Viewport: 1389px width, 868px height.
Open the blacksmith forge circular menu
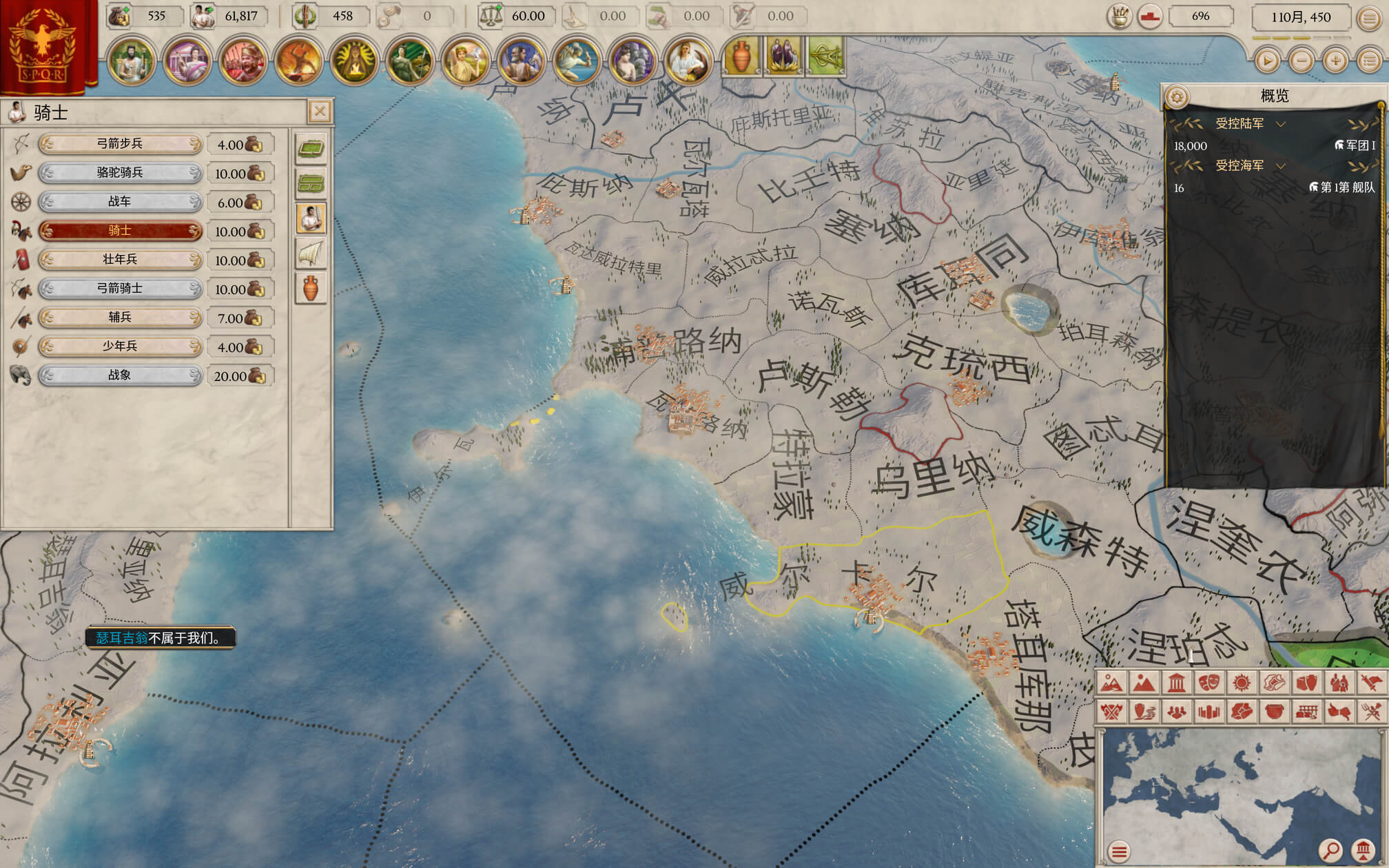(298, 61)
